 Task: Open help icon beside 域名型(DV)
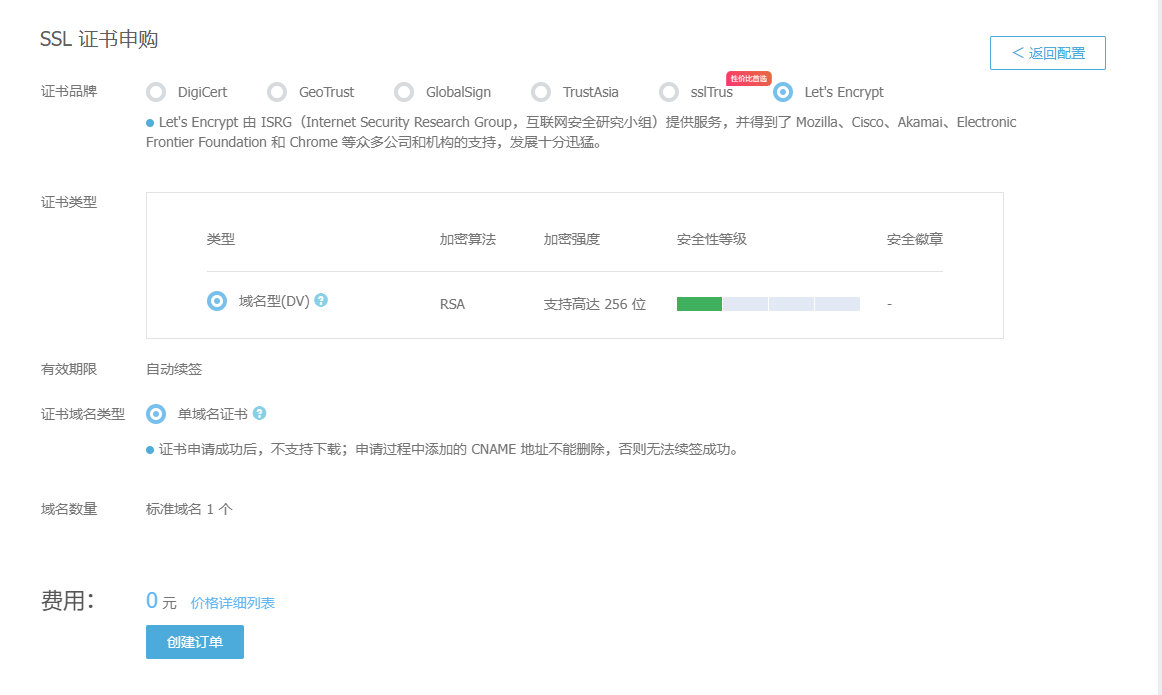[321, 300]
